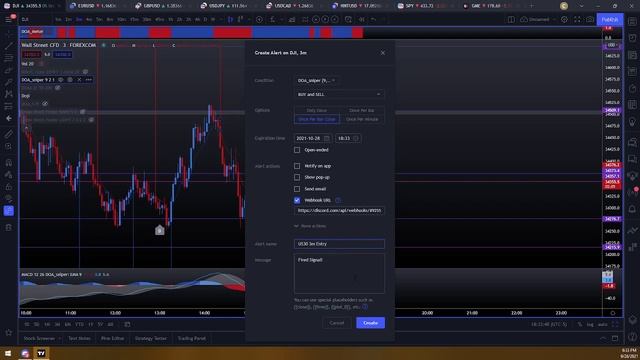Click the Webhook URL help icon
Screen dimensions: 640x360
click(338, 200)
